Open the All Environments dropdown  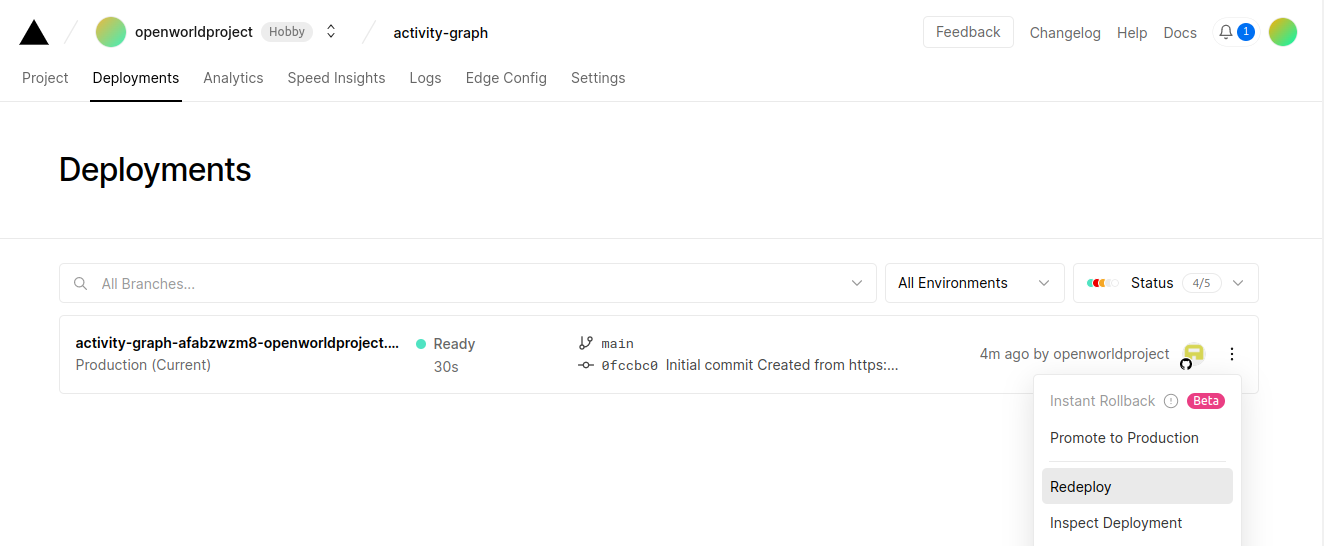coord(973,283)
